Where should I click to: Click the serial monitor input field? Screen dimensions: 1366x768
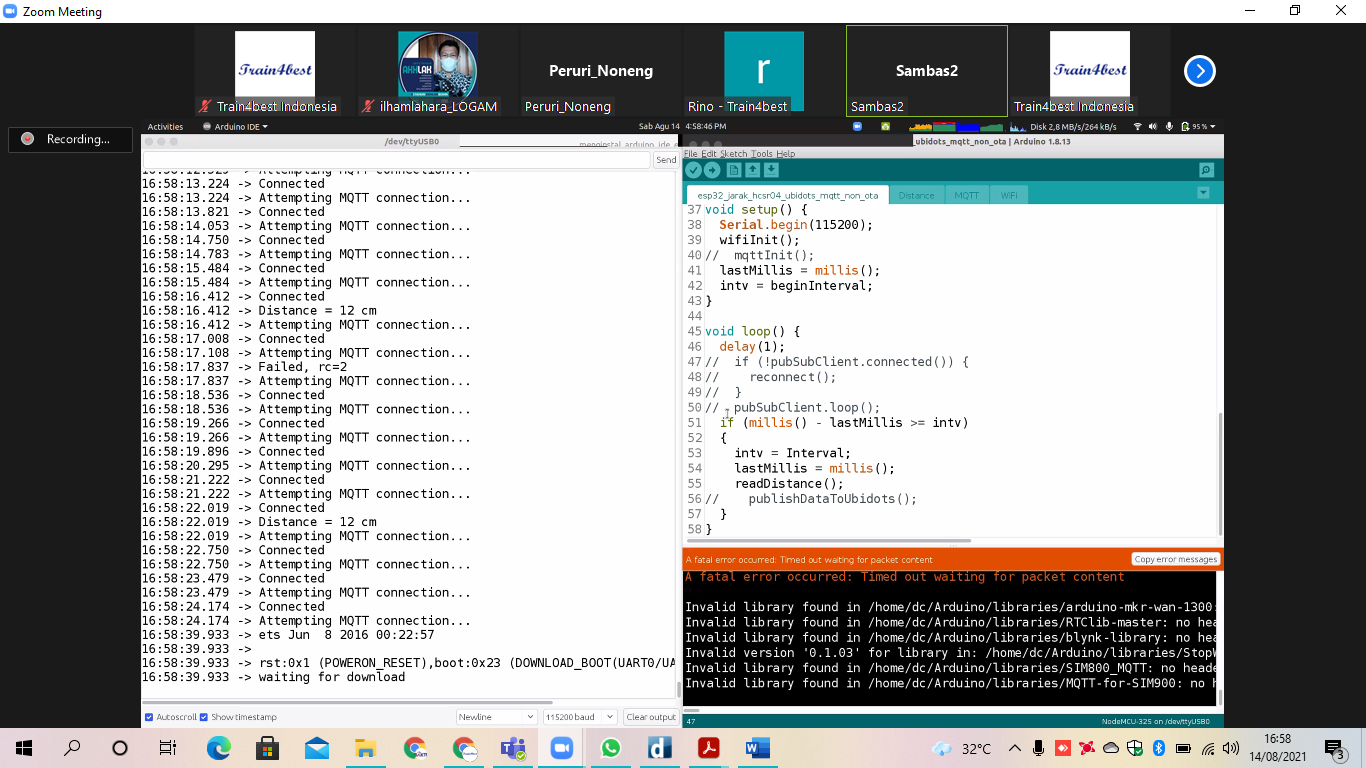pos(397,160)
